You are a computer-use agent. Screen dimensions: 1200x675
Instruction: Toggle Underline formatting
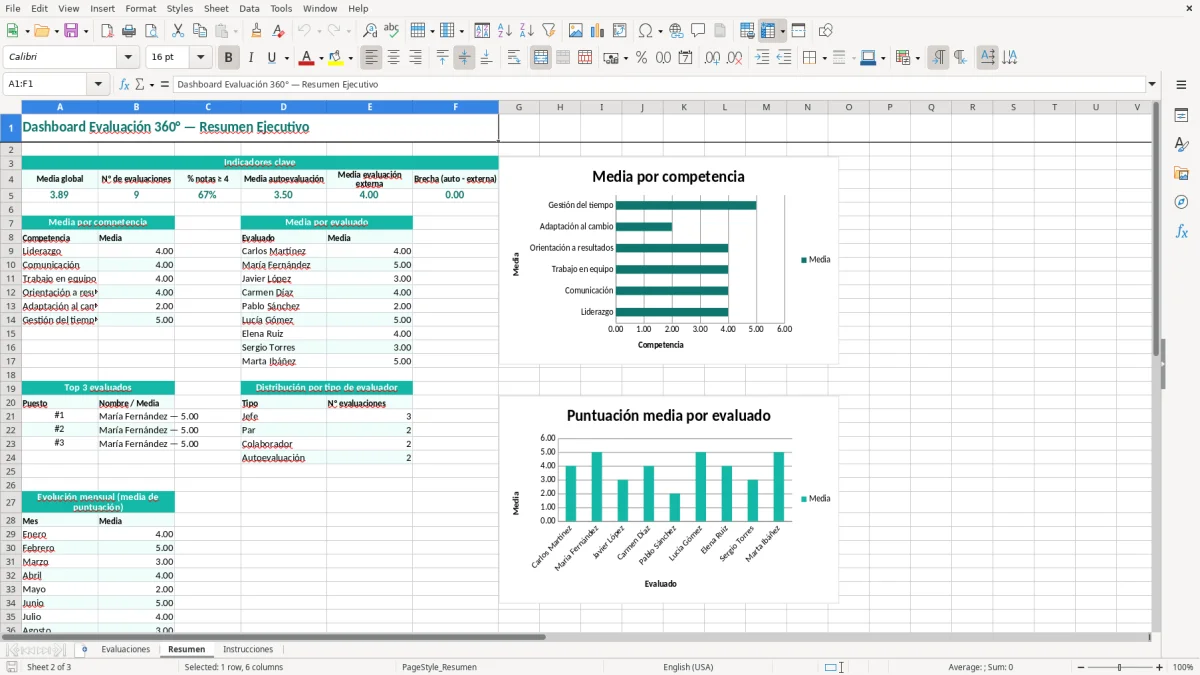271,58
